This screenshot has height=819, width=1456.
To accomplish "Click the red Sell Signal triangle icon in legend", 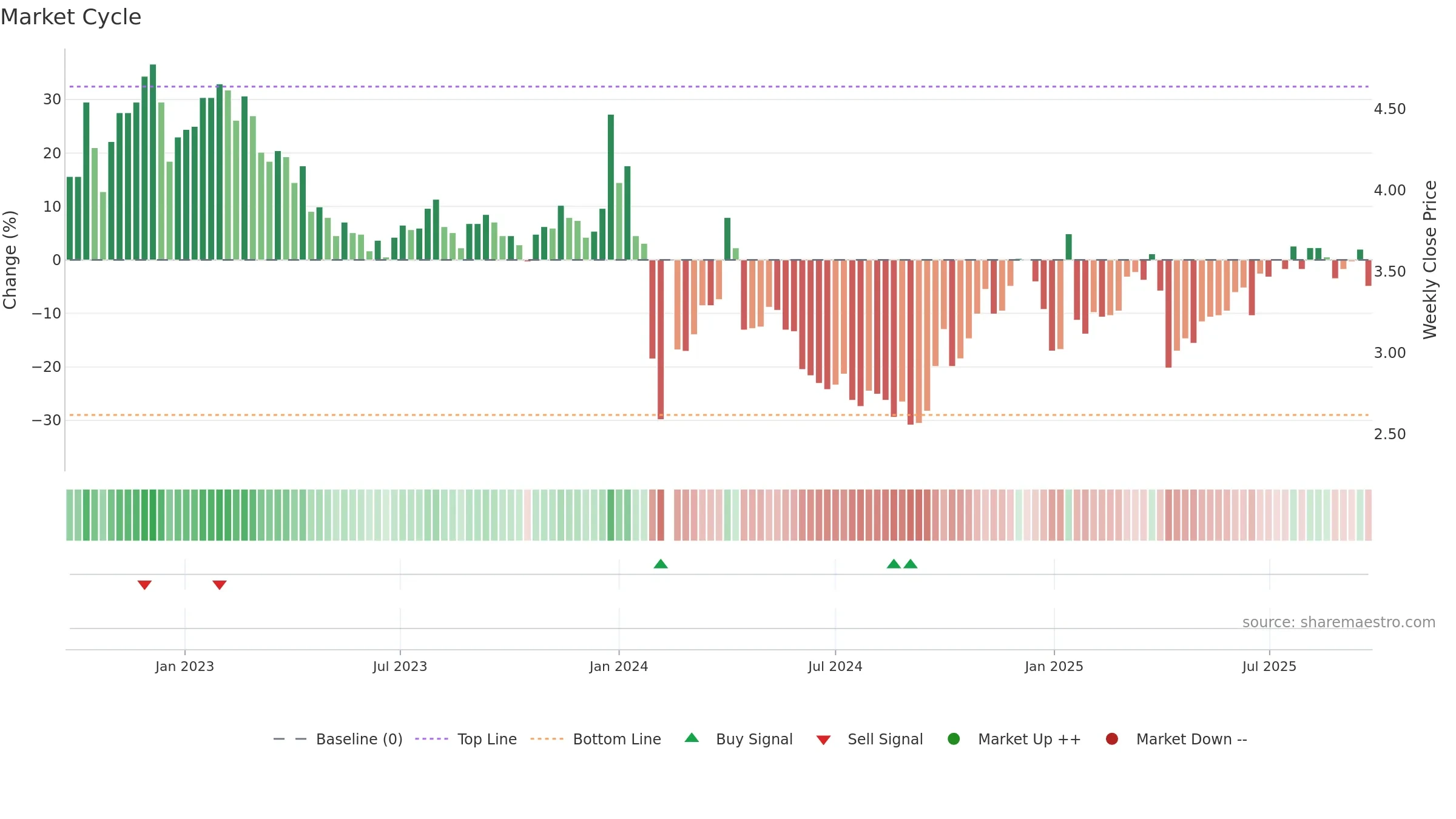I will [823, 740].
